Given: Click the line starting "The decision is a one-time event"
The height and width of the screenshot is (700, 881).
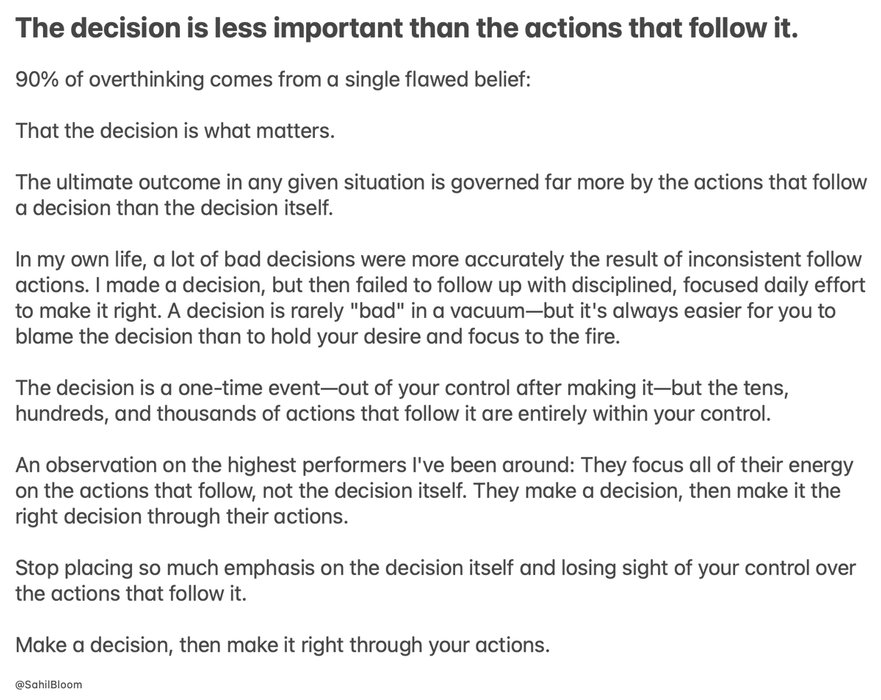Looking at the screenshot, I should coord(402,388).
